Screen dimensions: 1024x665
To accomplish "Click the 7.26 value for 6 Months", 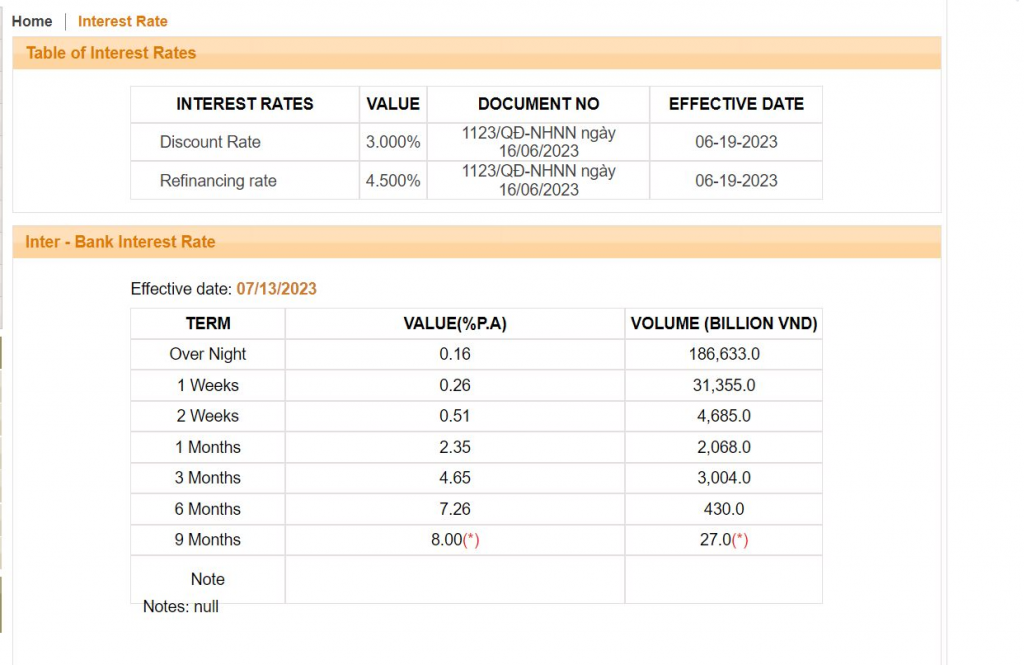I will pos(455,509).
